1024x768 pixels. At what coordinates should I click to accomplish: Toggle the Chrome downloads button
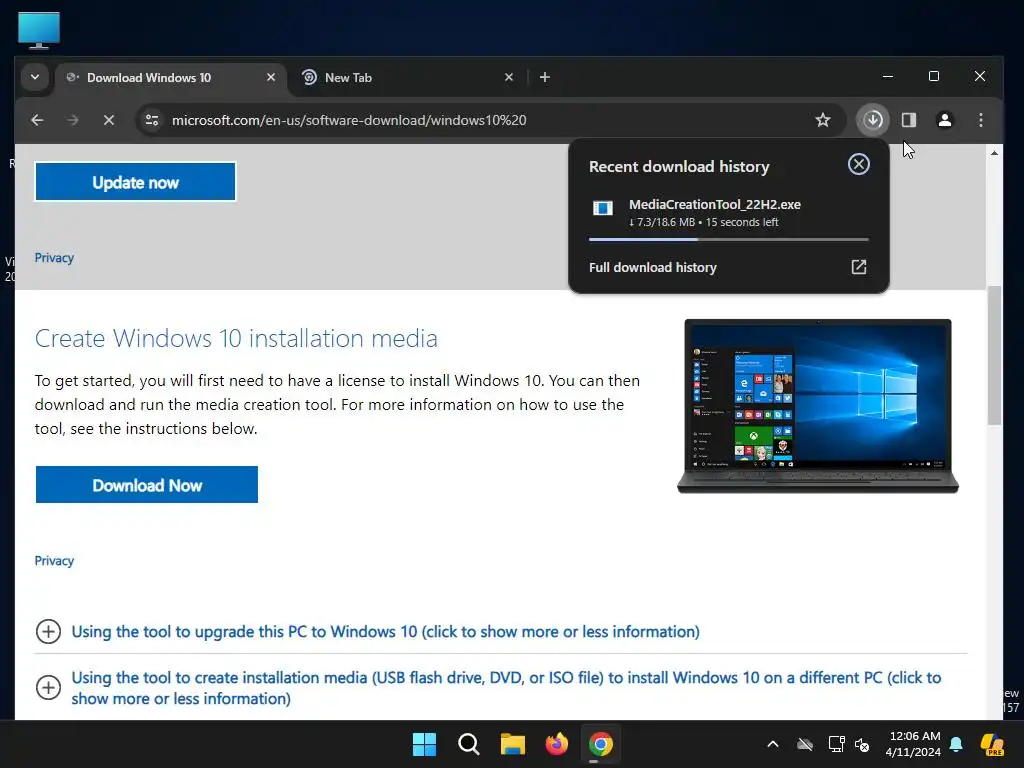pyautogui.click(x=873, y=120)
